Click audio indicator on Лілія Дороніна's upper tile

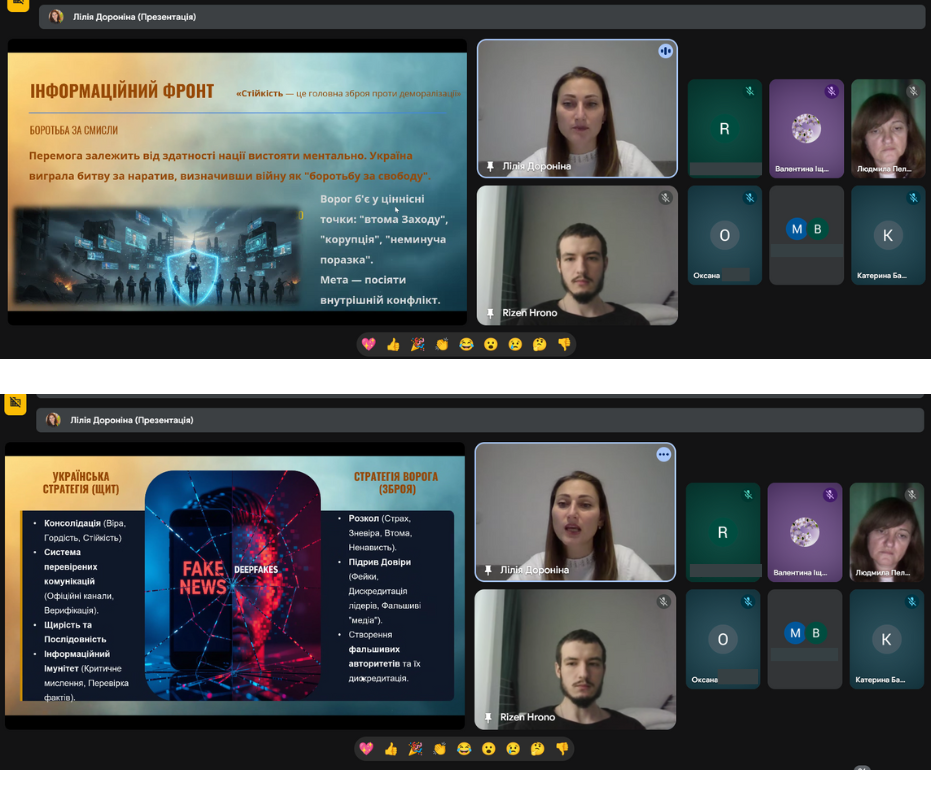[x=665, y=51]
